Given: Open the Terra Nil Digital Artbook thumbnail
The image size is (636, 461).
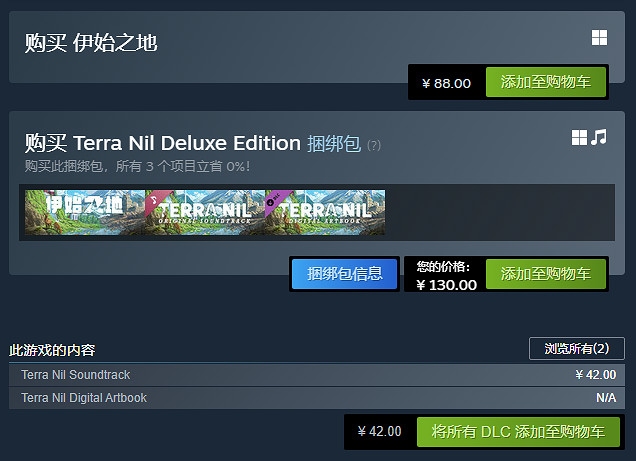Looking at the screenshot, I should point(325,212).
